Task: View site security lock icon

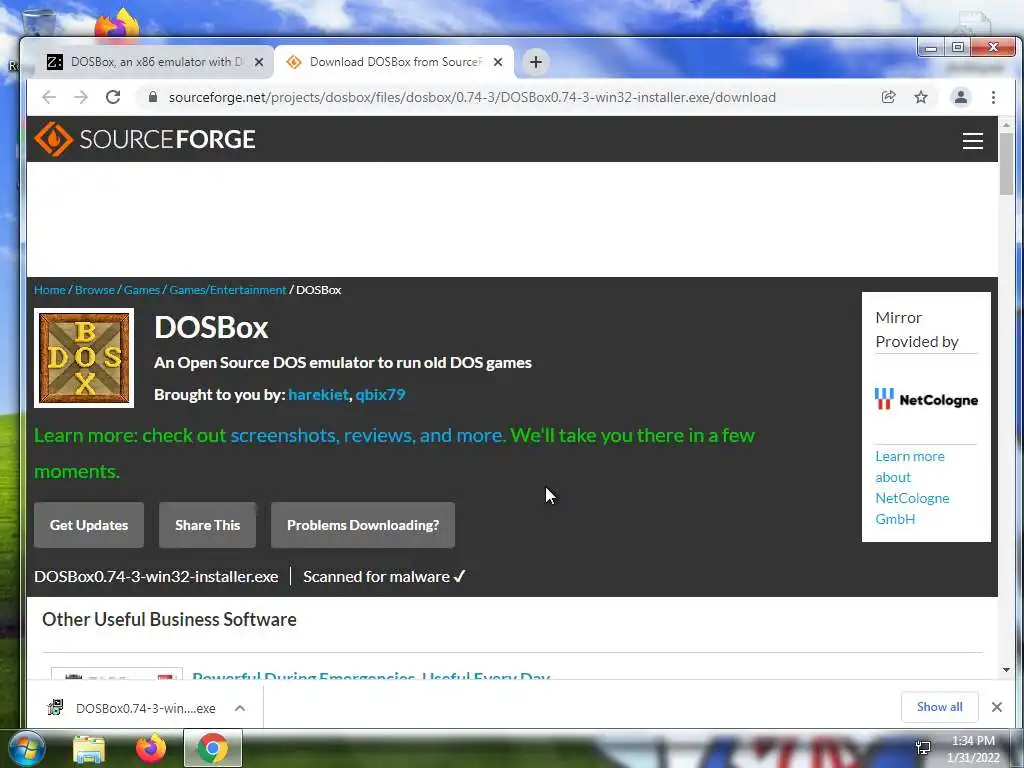Action: tap(153, 97)
